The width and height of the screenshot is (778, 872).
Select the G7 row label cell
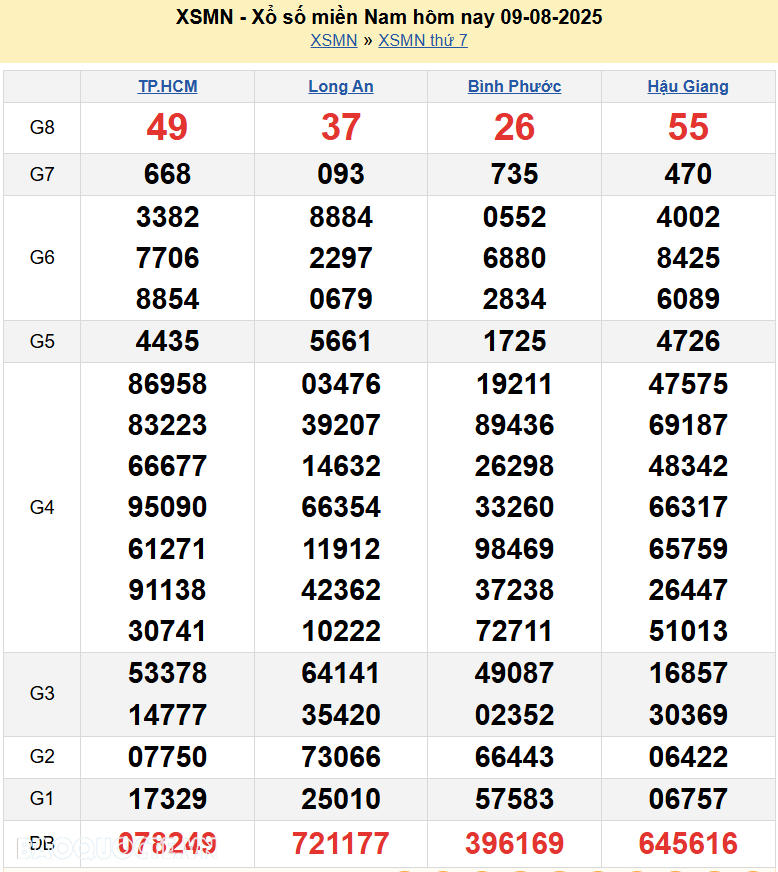[x=42, y=174]
